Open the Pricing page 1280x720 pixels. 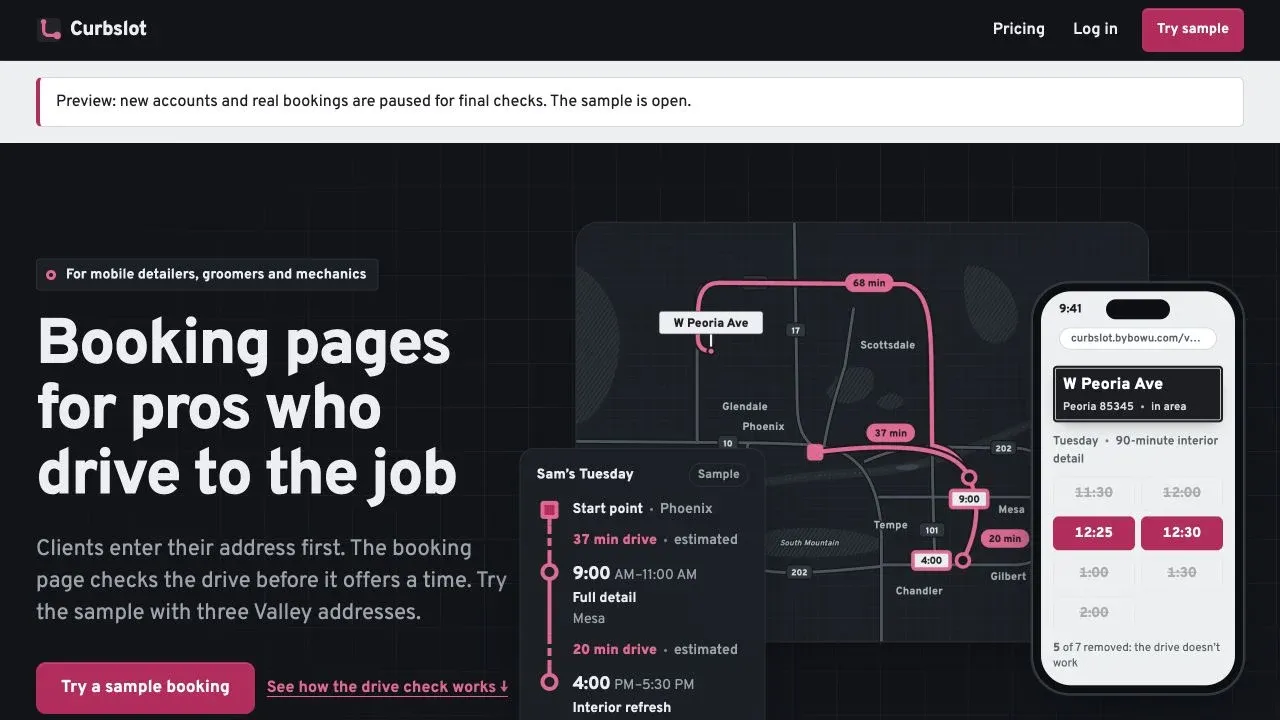1018,29
